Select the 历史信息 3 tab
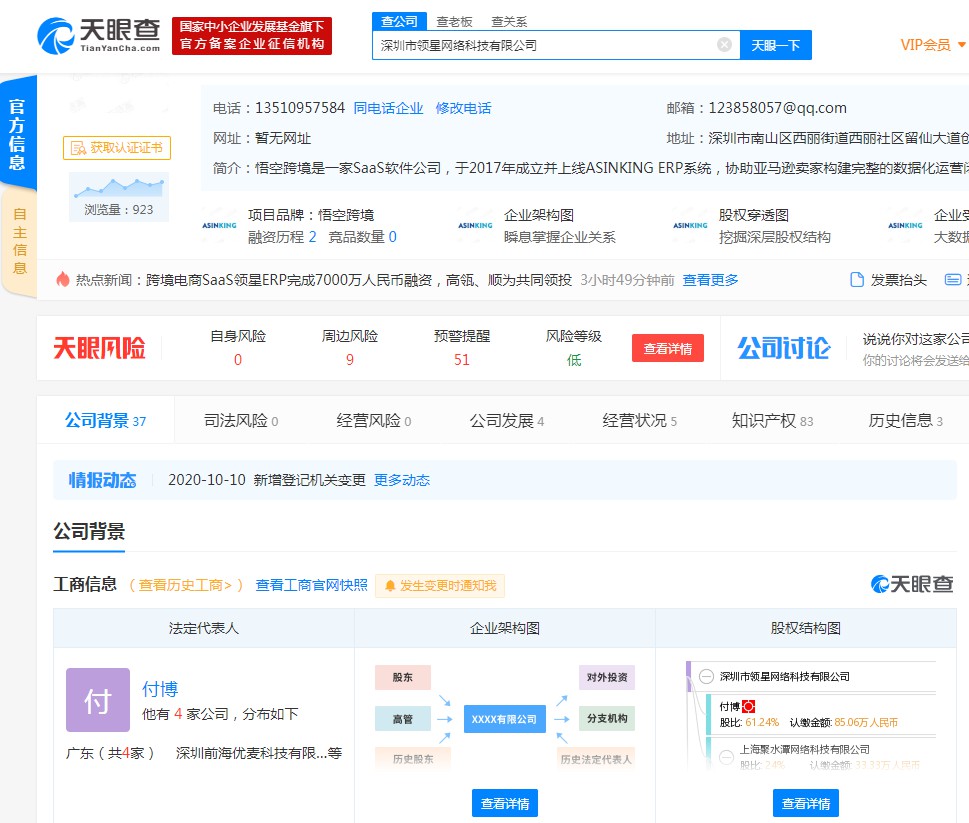The image size is (969, 823). pyautogui.click(x=905, y=421)
